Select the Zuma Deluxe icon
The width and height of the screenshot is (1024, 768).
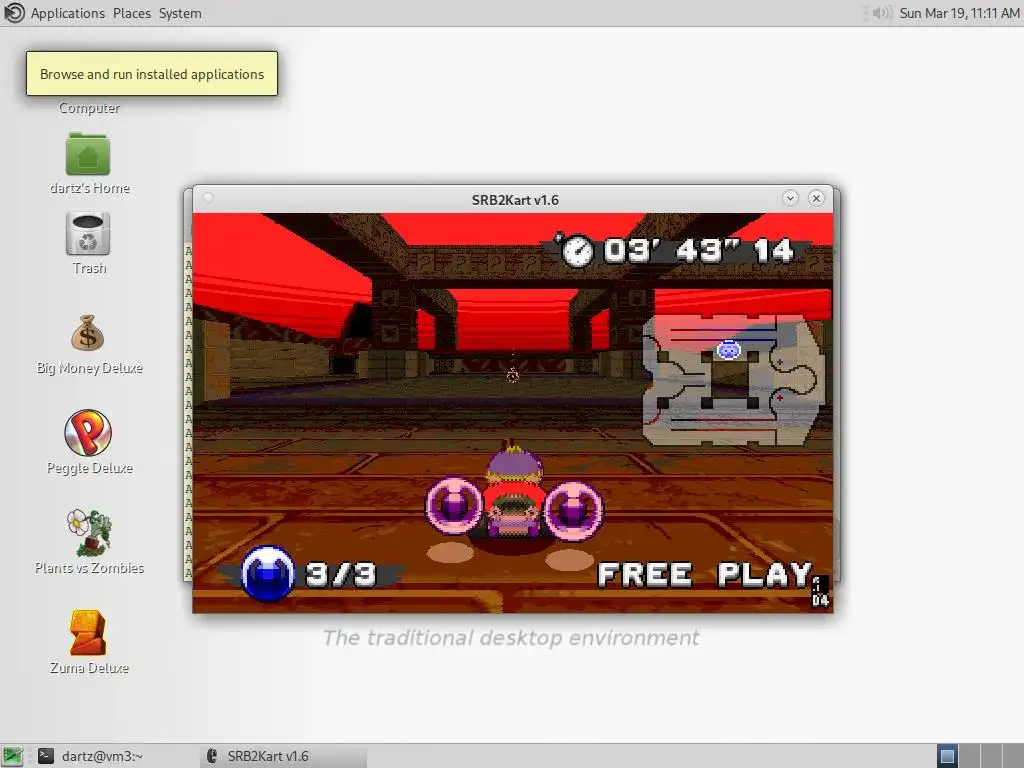click(x=88, y=632)
